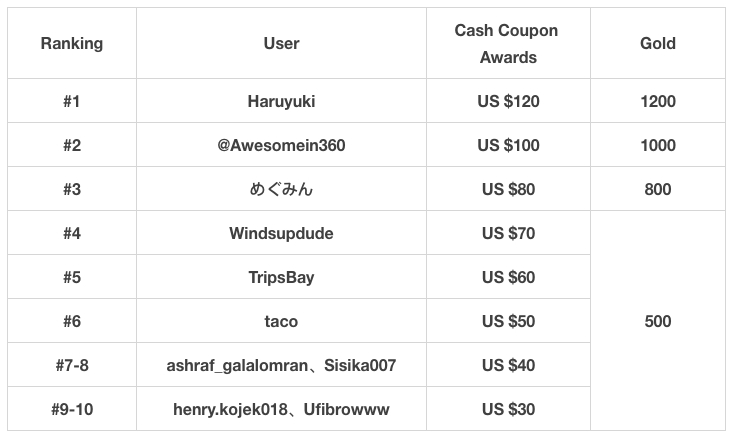Click the US $100 coupon cell
Image resolution: width=732 pixels, height=438 pixels.
[x=508, y=145]
